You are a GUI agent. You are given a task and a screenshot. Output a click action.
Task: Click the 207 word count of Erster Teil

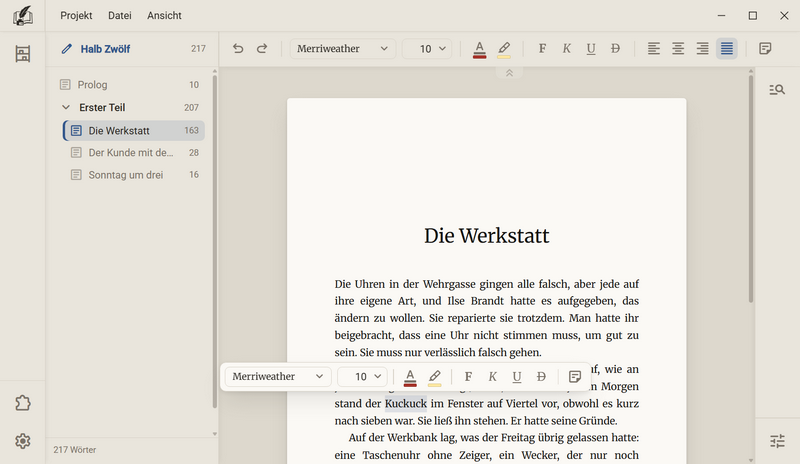[191, 108]
